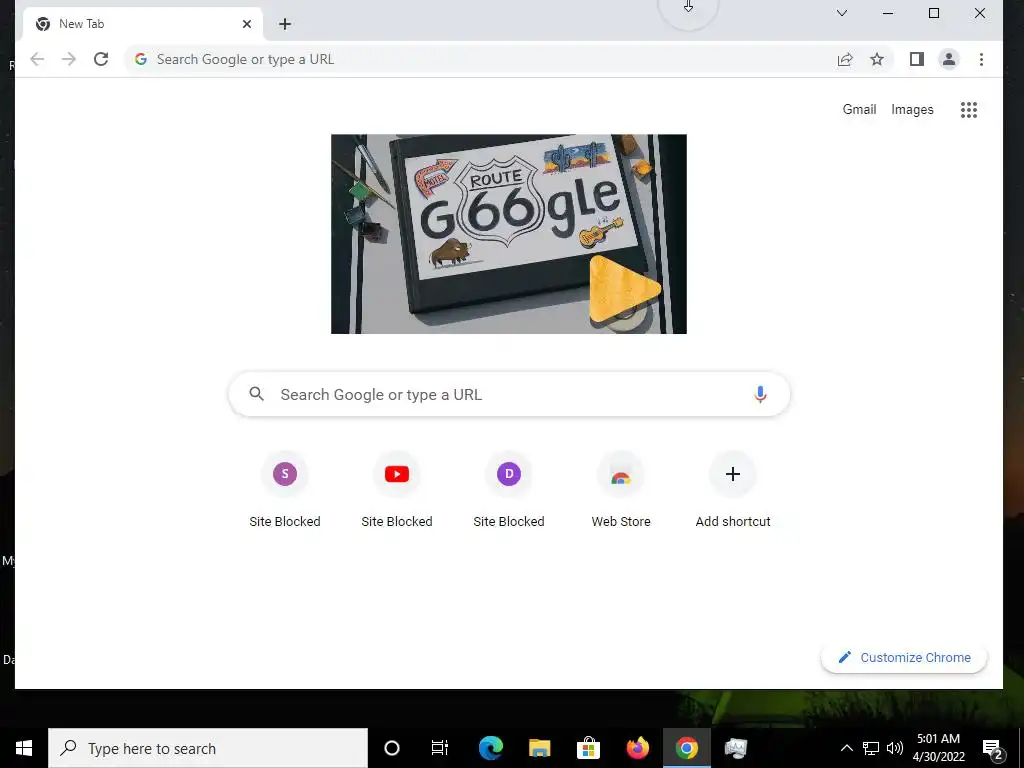Click the Chrome taskbar icon

[x=686, y=748]
